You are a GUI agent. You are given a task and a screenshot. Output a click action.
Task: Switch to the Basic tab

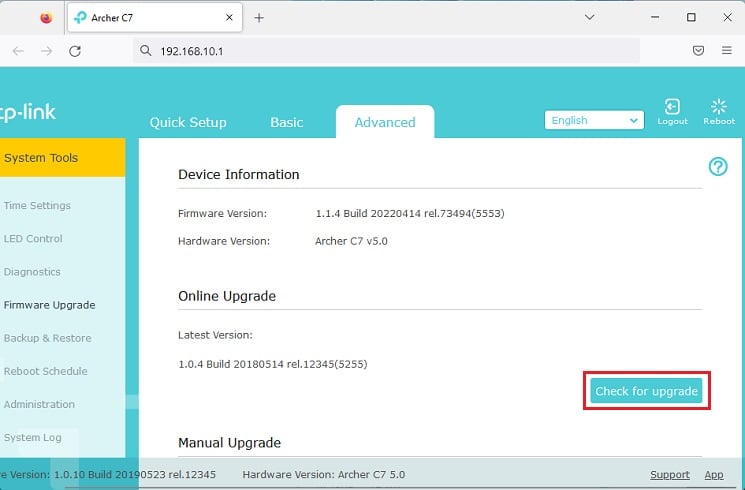click(287, 123)
